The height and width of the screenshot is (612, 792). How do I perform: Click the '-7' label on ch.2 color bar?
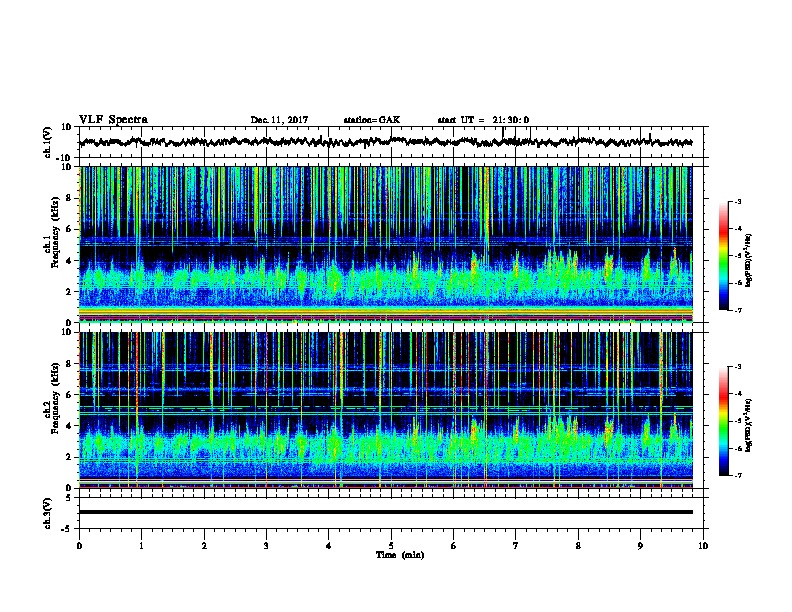coord(737,475)
